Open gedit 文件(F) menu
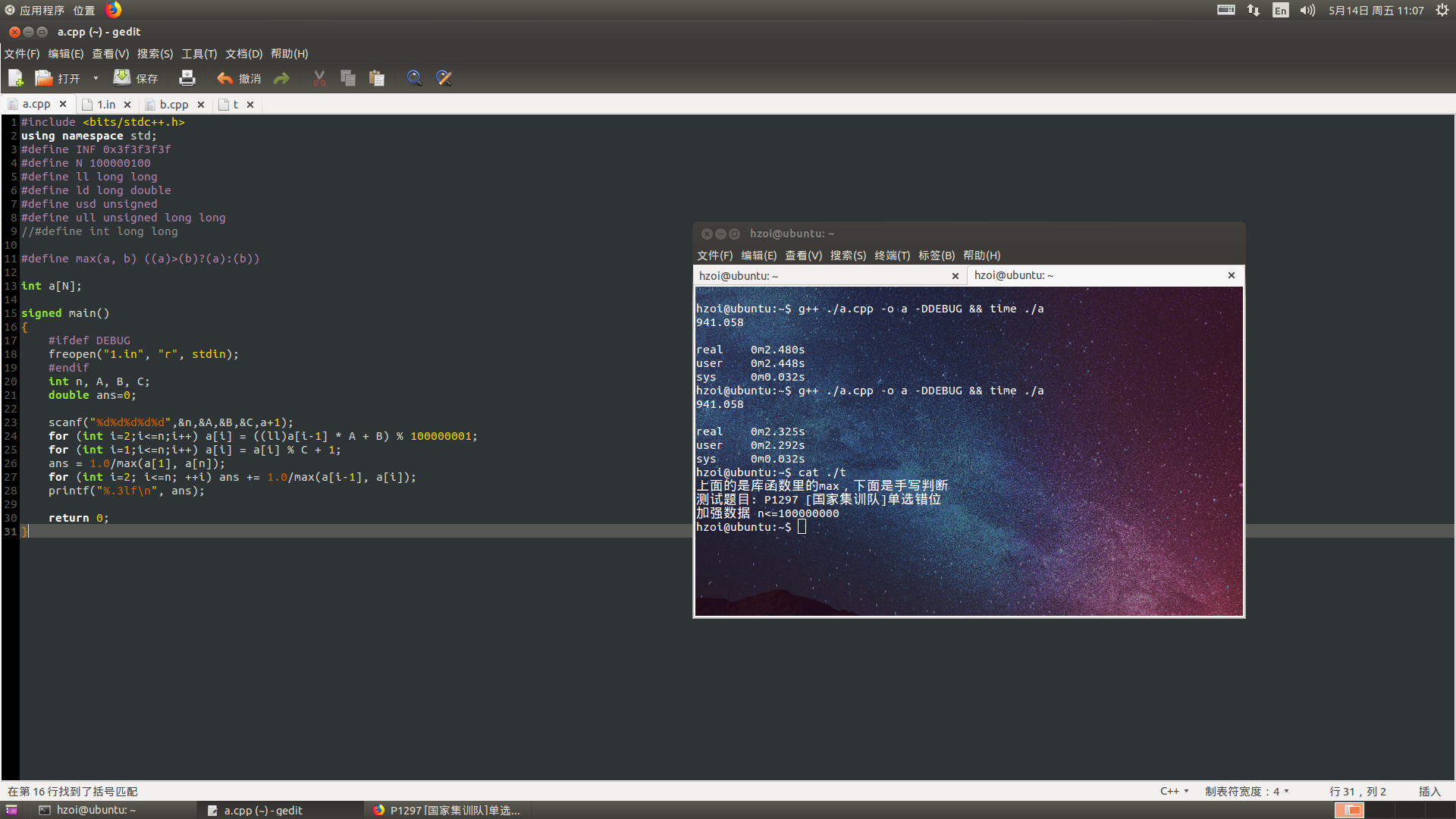The image size is (1456, 819). coord(22,54)
